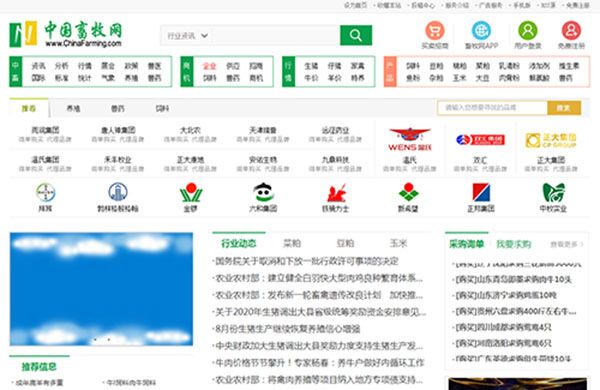Click the 中牧实业 brand logo
Viewport: 600px width, 390px height.
coord(553,193)
